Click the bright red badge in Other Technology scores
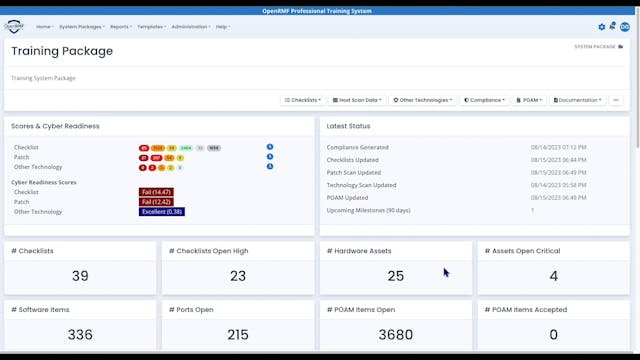640x360 pixels. coord(152,168)
